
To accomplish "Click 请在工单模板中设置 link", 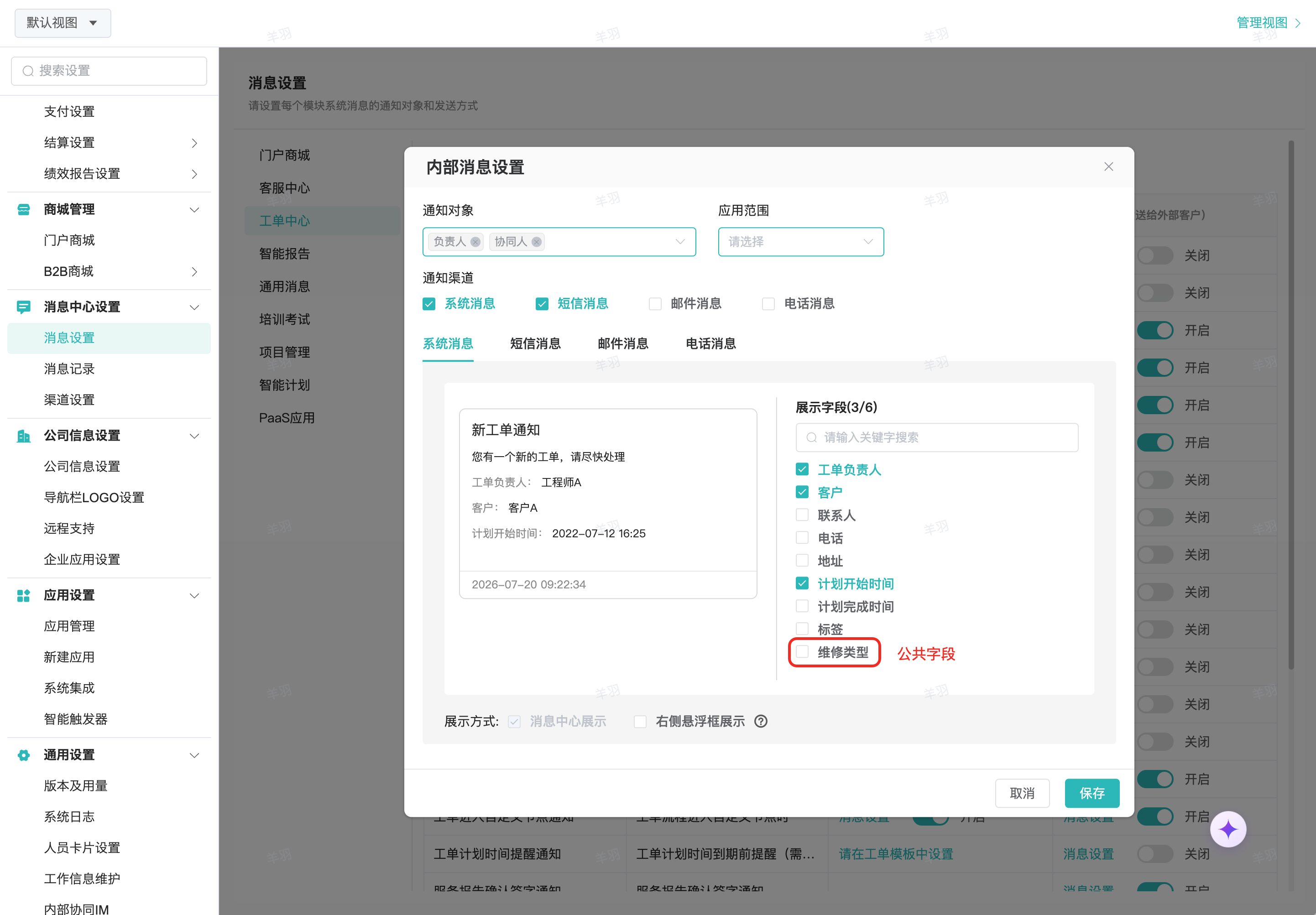I will tap(896, 854).
